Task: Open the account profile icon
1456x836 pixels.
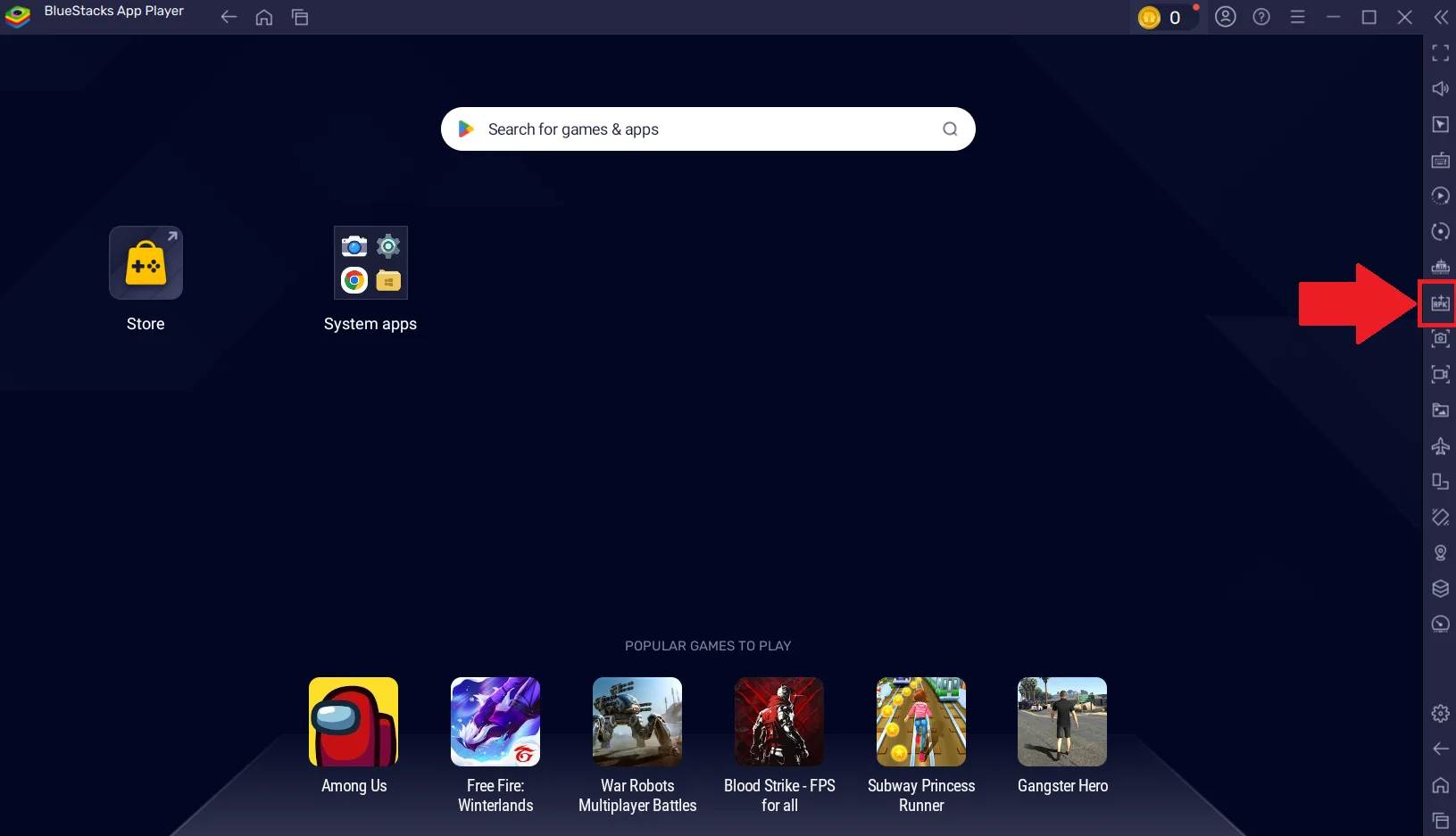Action: pyautogui.click(x=1226, y=17)
